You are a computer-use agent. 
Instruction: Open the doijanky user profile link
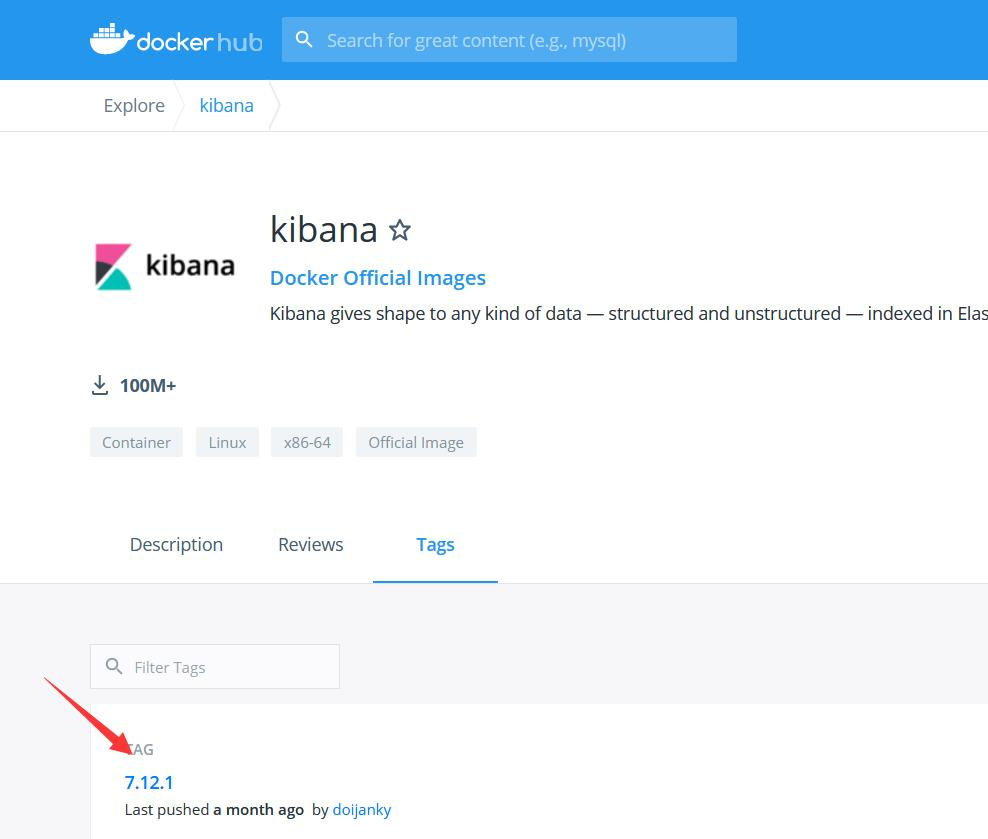[x=362, y=810]
